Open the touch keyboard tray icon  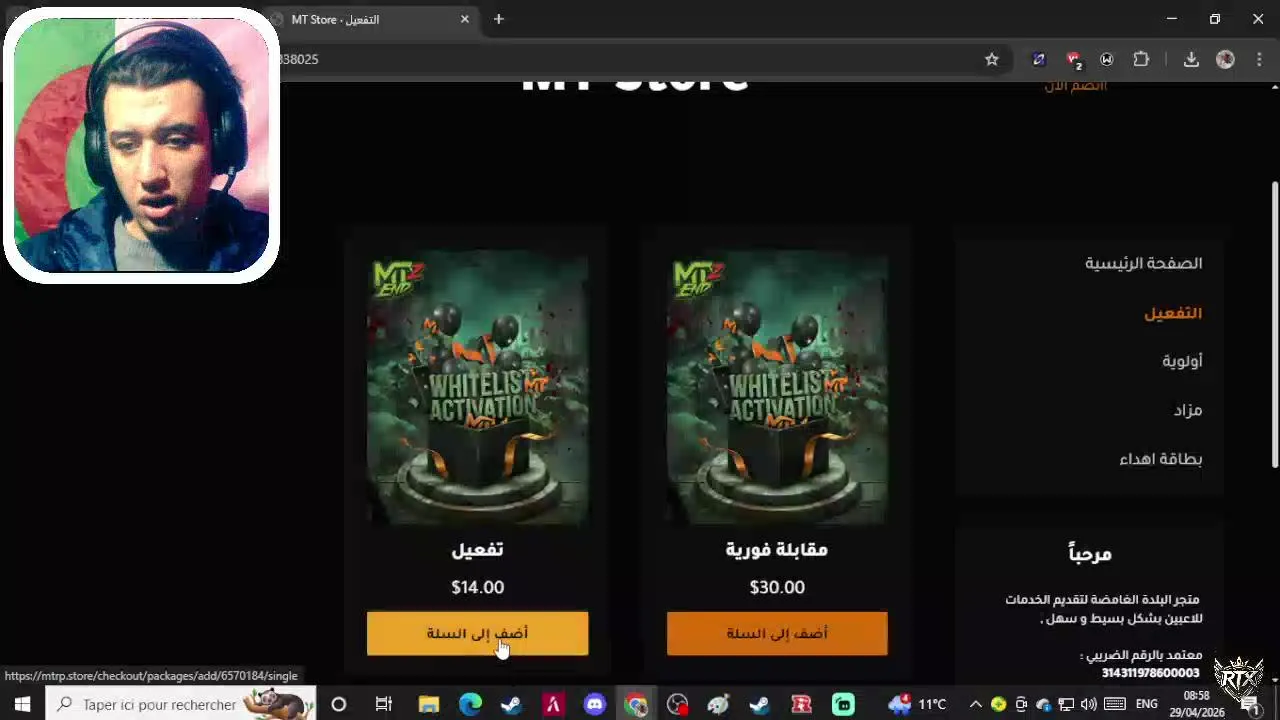click(x=1116, y=704)
